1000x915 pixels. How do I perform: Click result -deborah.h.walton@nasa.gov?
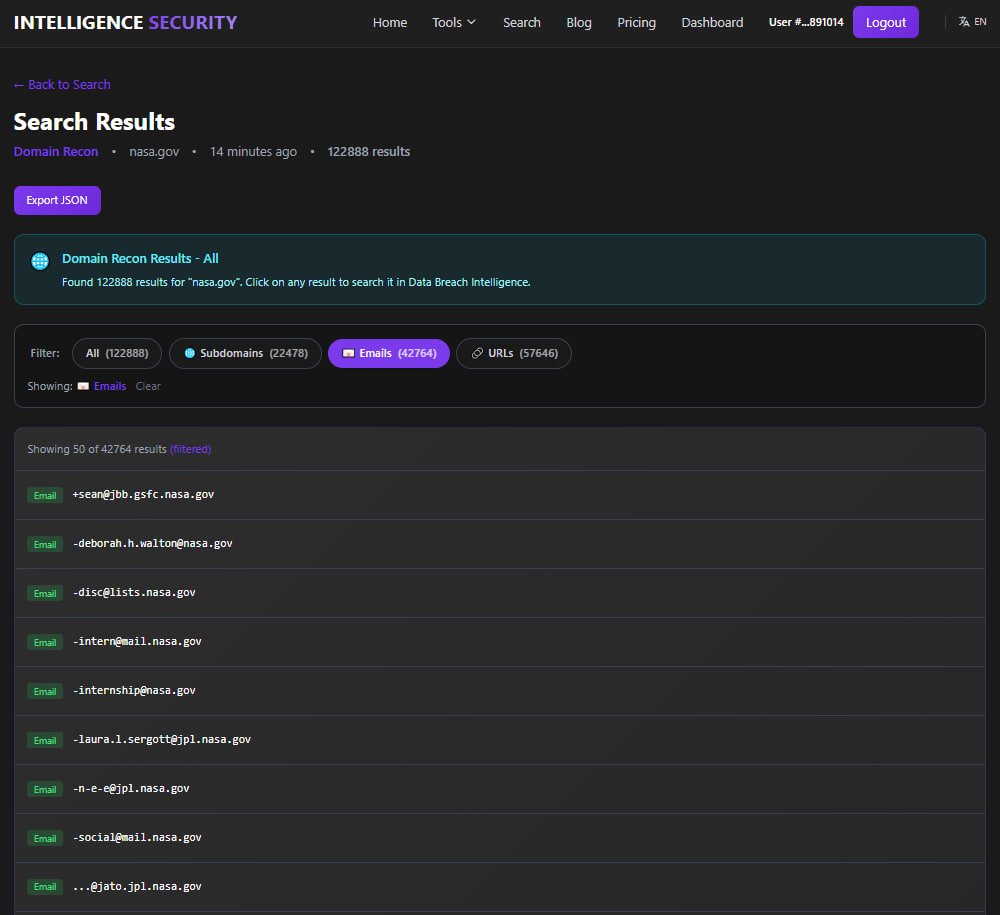point(500,544)
